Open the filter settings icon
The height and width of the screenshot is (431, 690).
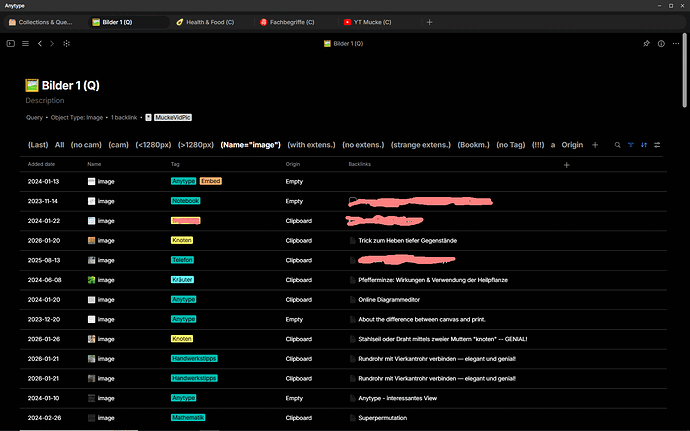tap(631, 145)
